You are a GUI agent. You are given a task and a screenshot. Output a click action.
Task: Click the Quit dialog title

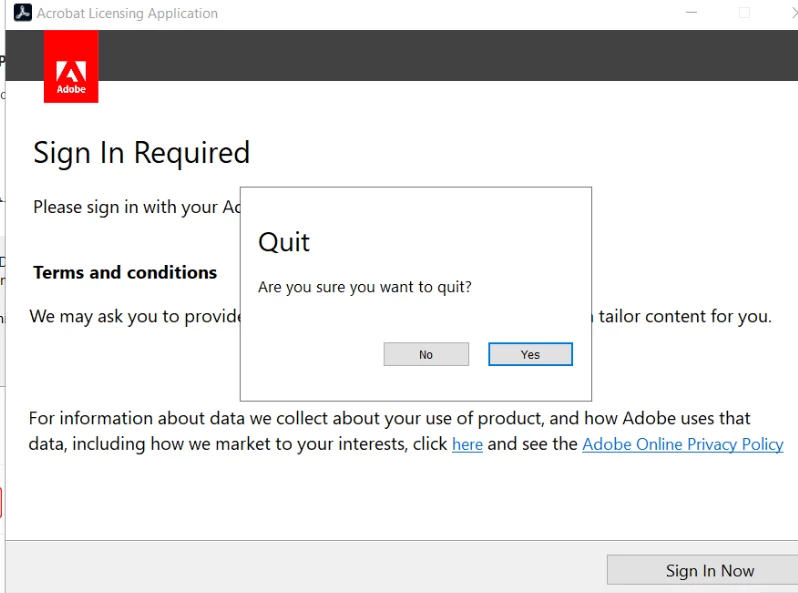(x=284, y=242)
